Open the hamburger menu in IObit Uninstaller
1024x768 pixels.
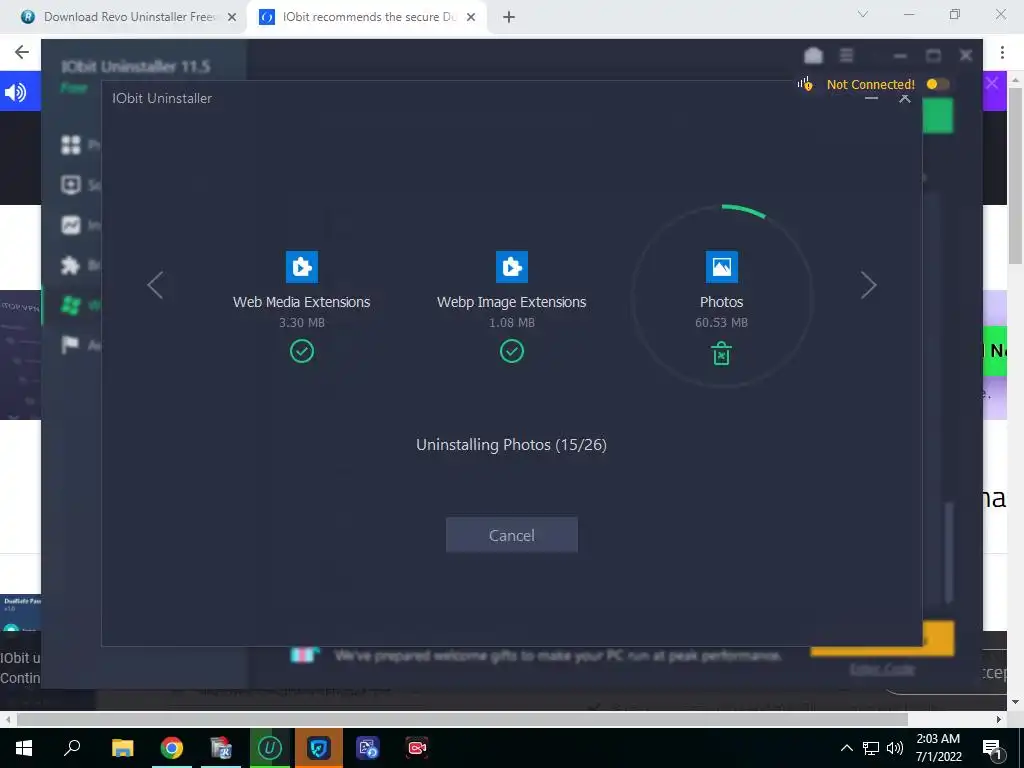[846, 56]
